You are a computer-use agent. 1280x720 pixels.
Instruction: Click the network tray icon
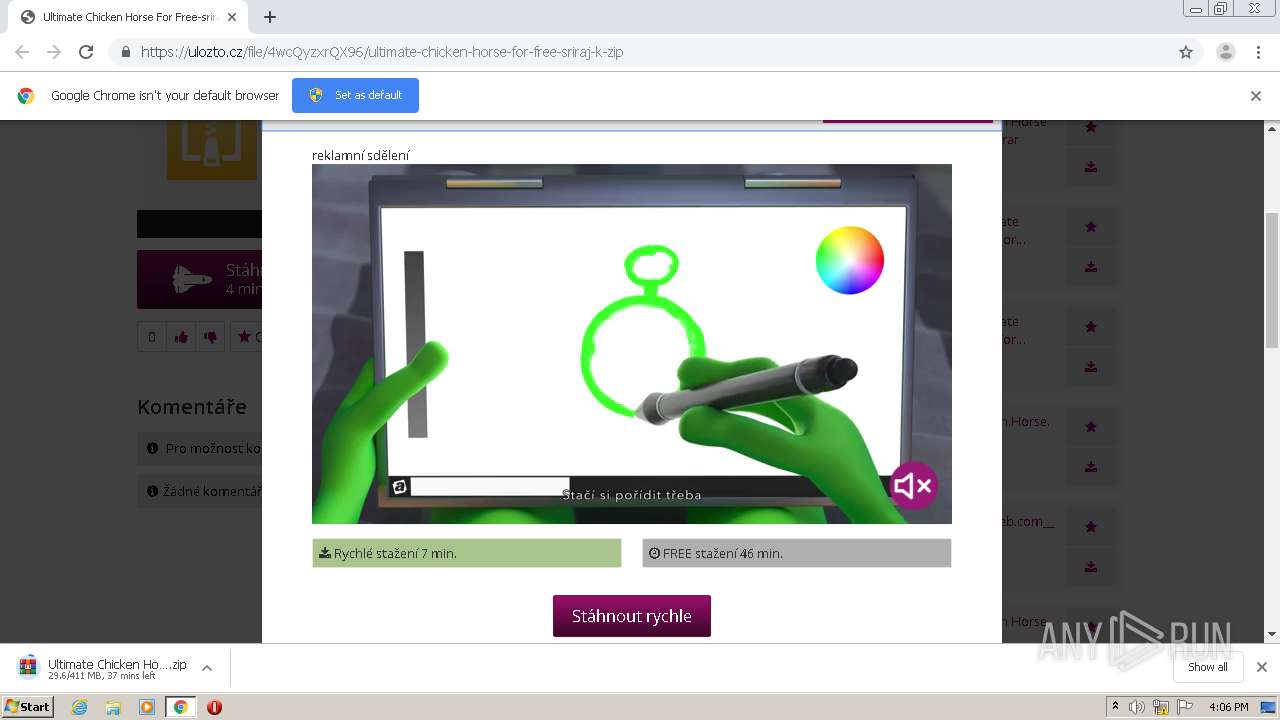pyautogui.click(x=1161, y=707)
